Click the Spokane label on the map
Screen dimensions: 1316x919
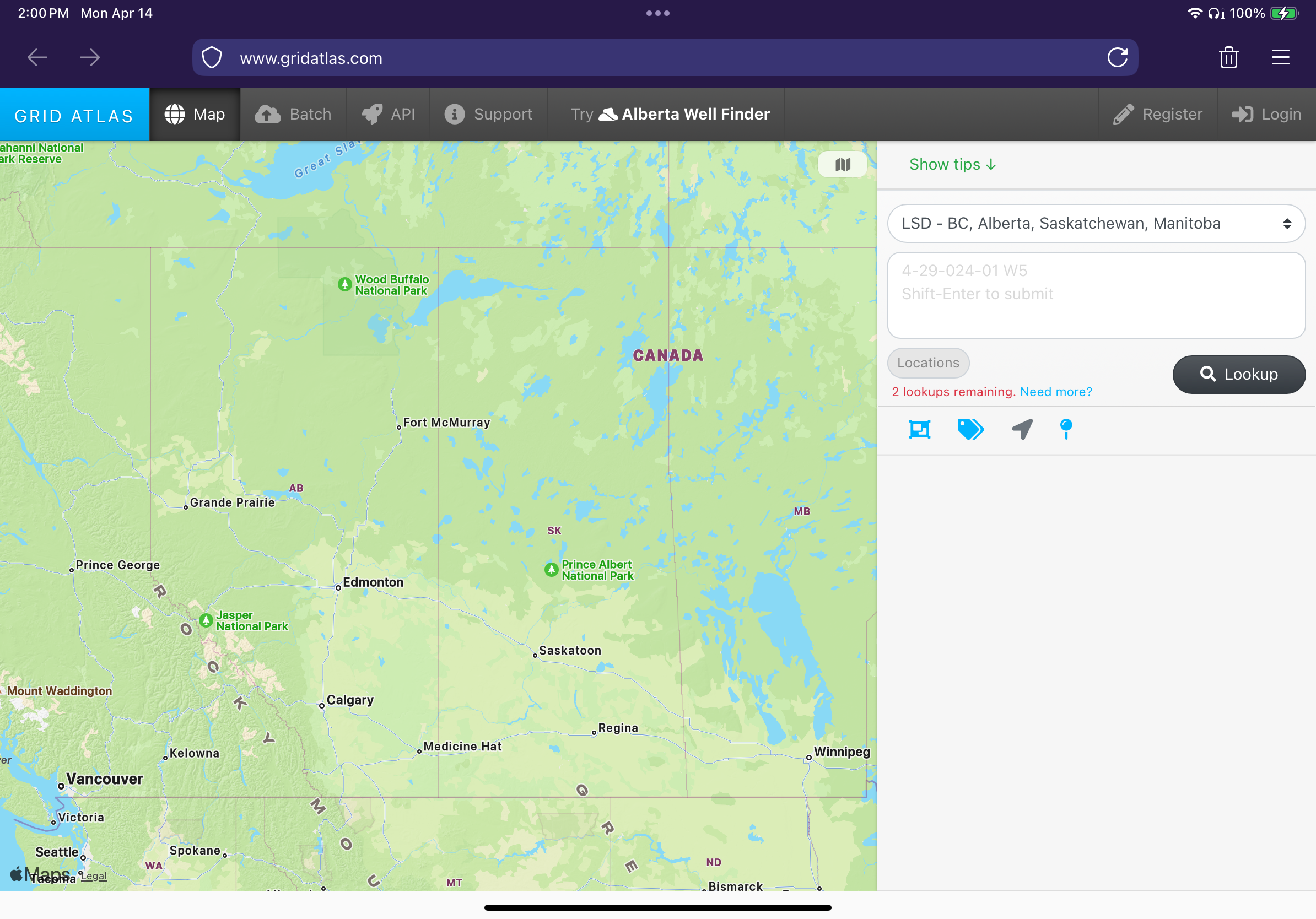[195, 851]
